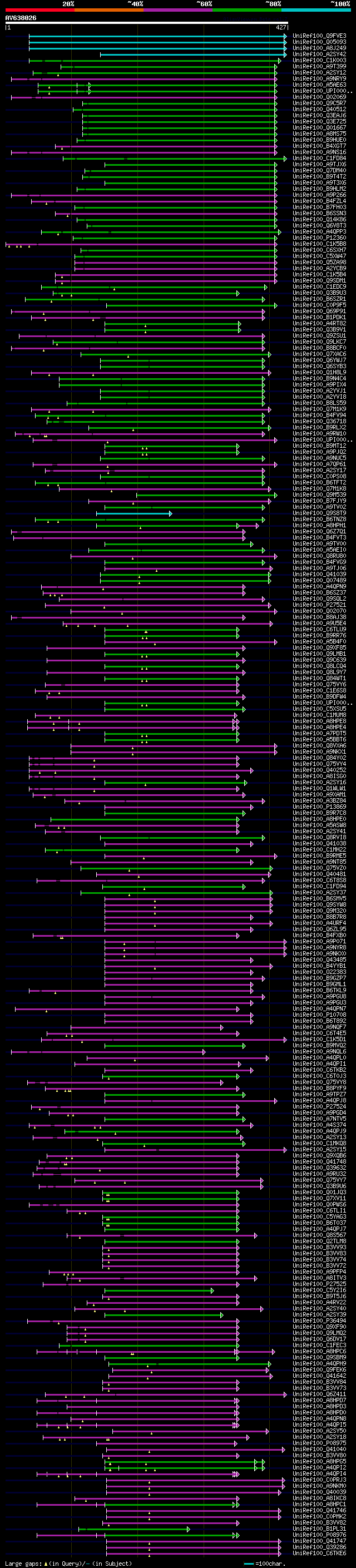Select the UniRef100_Q8S567 label
This screenshot has height=1568, width=356.
[319, 1235]
